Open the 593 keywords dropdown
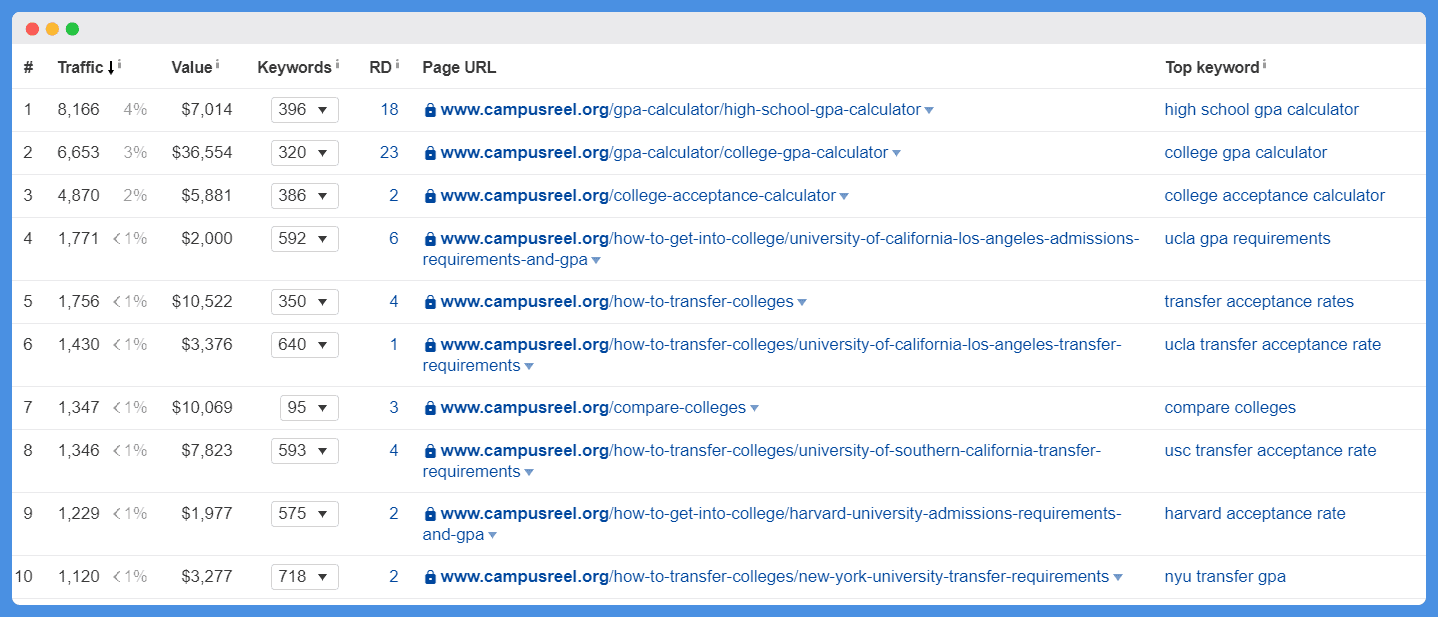 tap(305, 451)
